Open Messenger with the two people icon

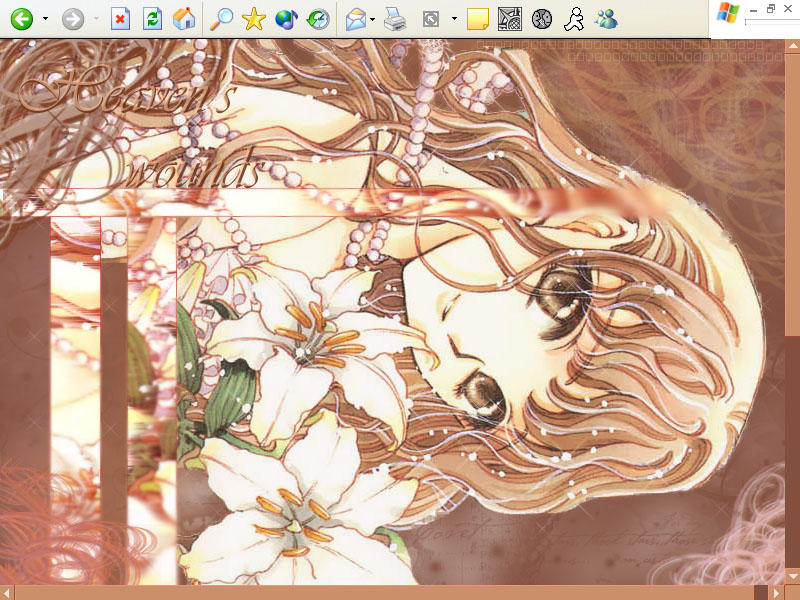coord(606,19)
